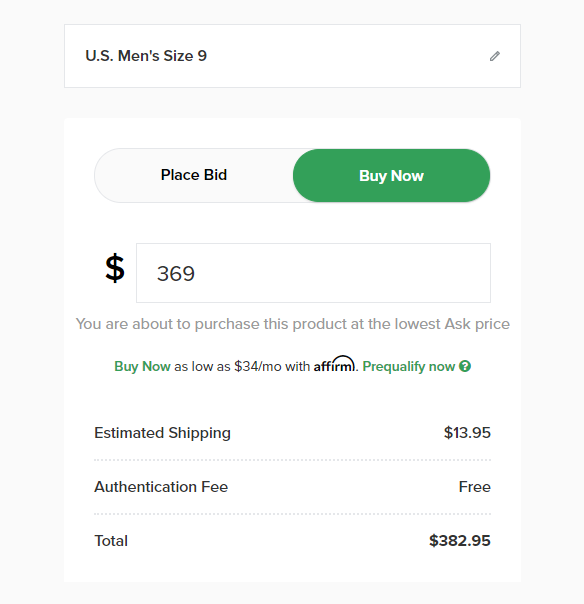The image size is (584, 604).
Task: Click the Affirm logo
Action: [334, 364]
